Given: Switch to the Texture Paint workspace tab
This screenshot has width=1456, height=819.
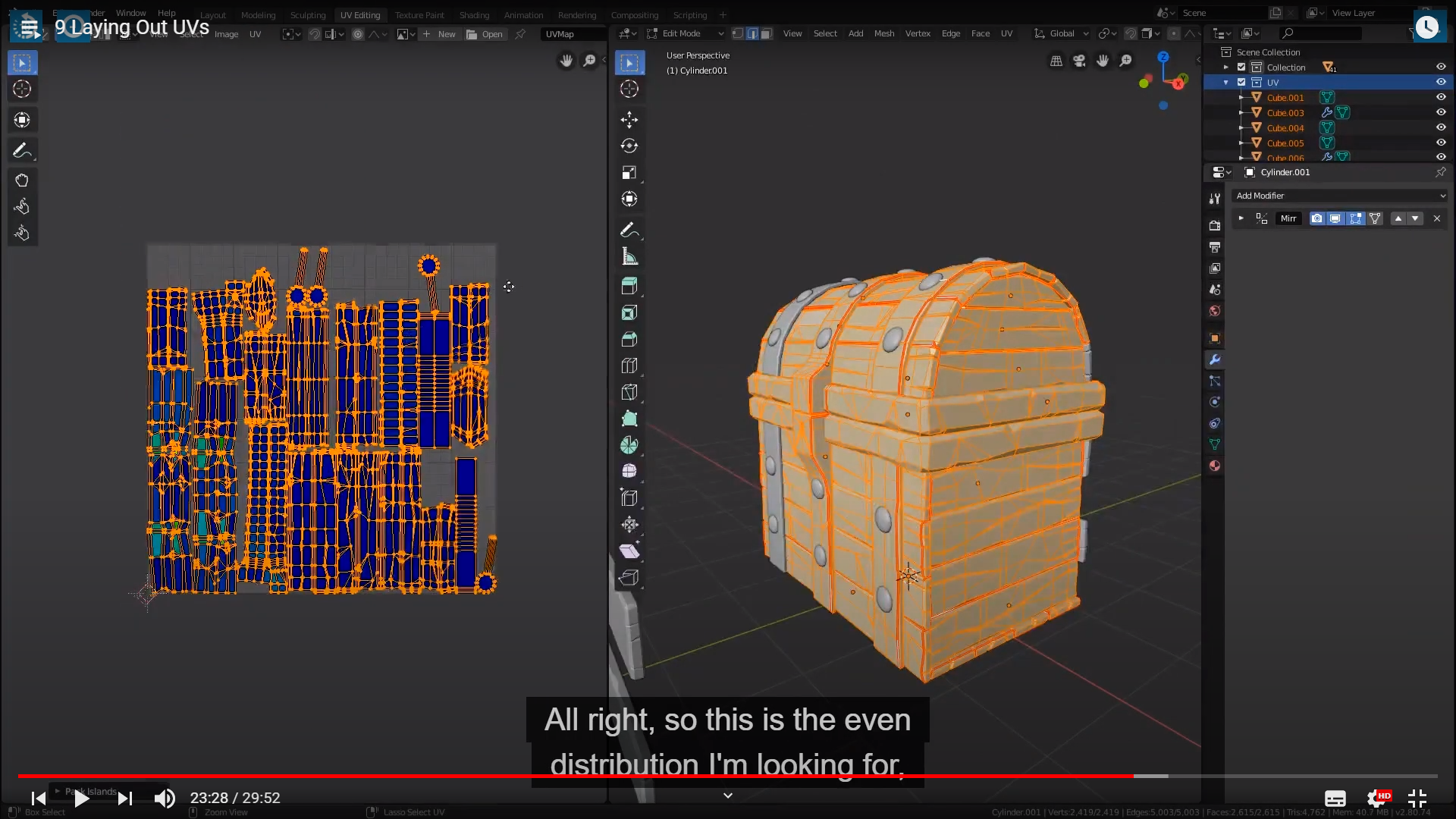Looking at the screenshot, I should 419,15.
